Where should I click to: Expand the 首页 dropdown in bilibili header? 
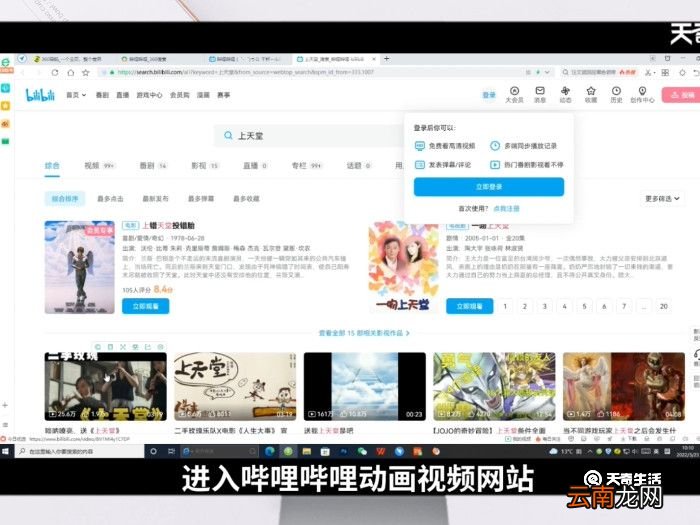point(76,95)
